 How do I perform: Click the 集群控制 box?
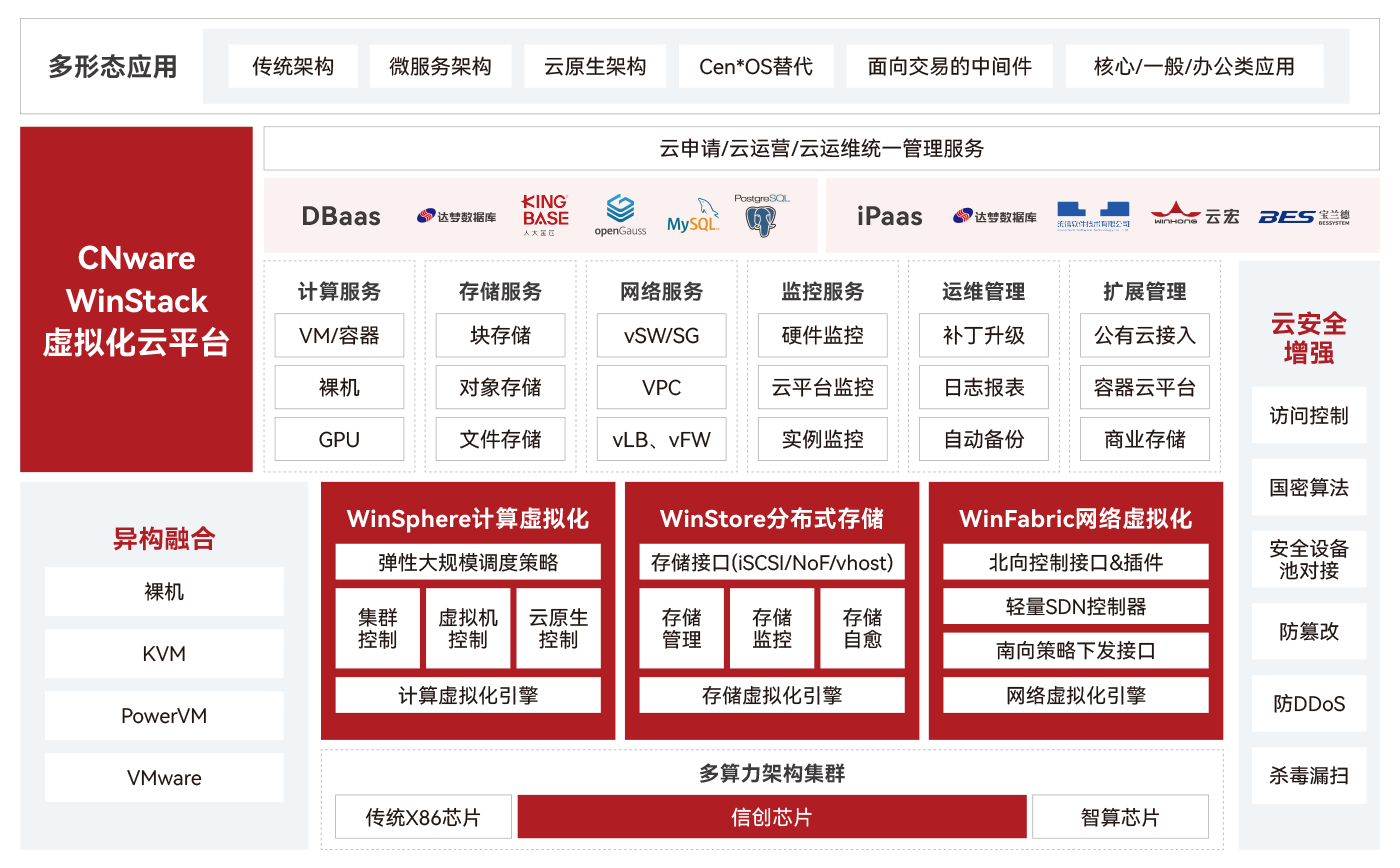[377, 628]
